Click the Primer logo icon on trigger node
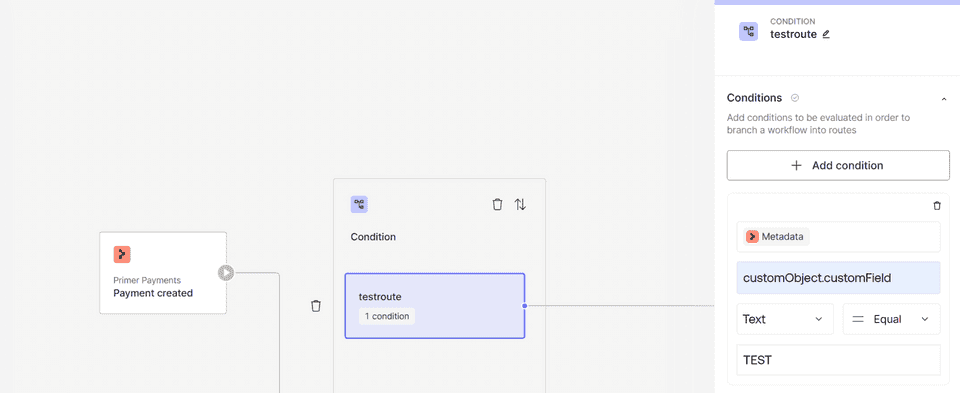Image resolution: width=960 pixels, height=393 pixels. [x=122, y=255]
